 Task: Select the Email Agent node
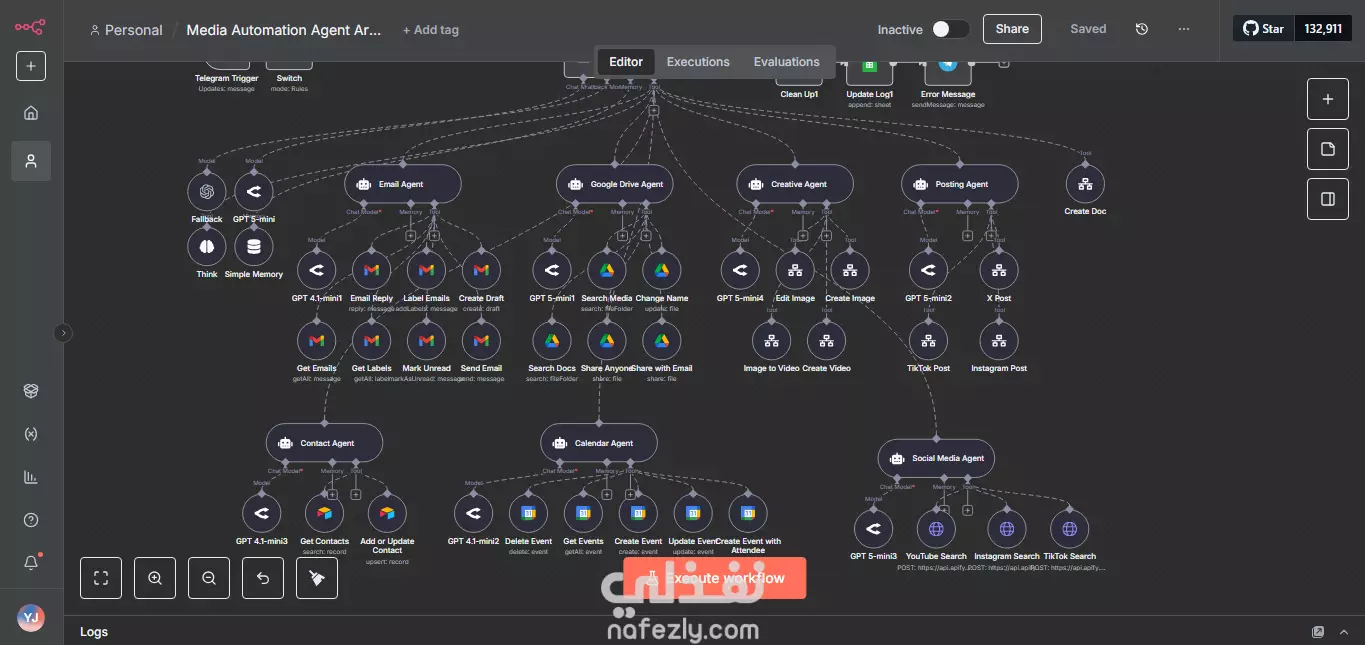[x=403, y=184]
